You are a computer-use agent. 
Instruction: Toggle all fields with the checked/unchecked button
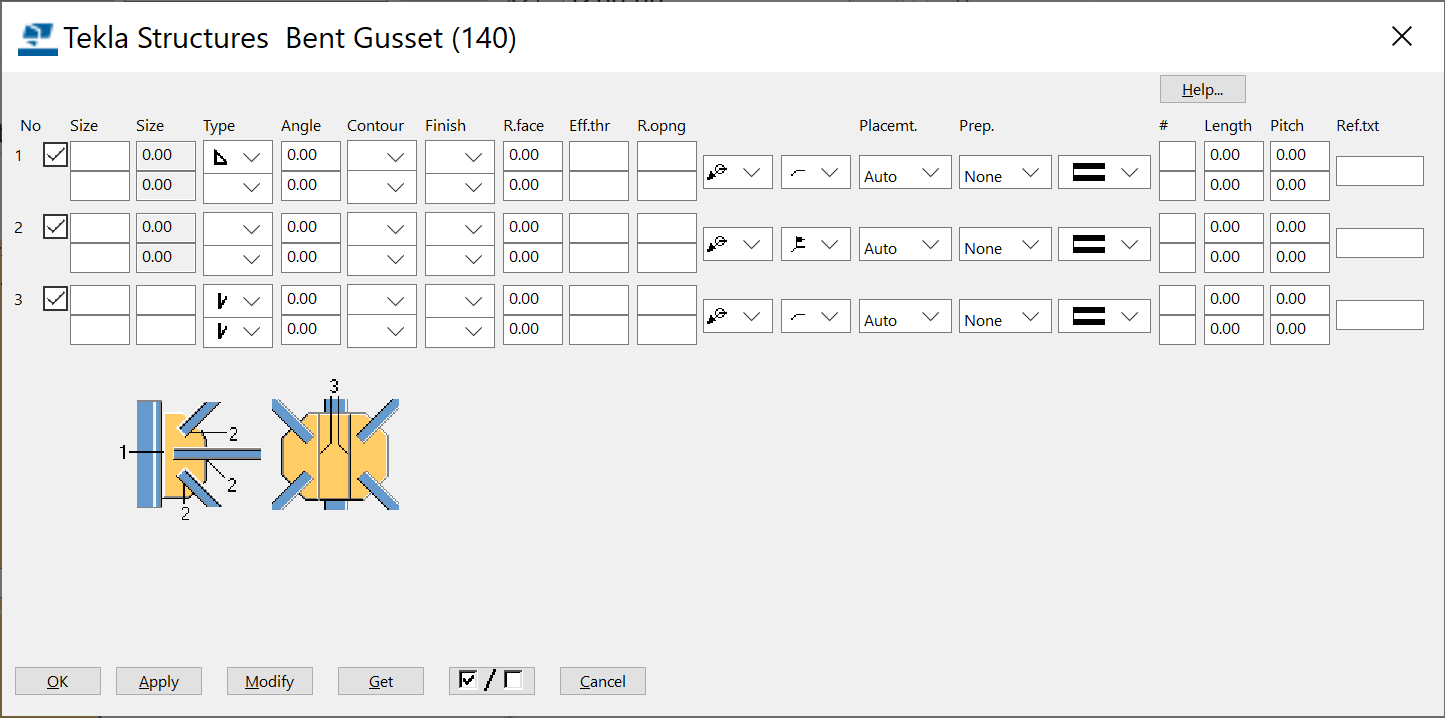[491, 680]
